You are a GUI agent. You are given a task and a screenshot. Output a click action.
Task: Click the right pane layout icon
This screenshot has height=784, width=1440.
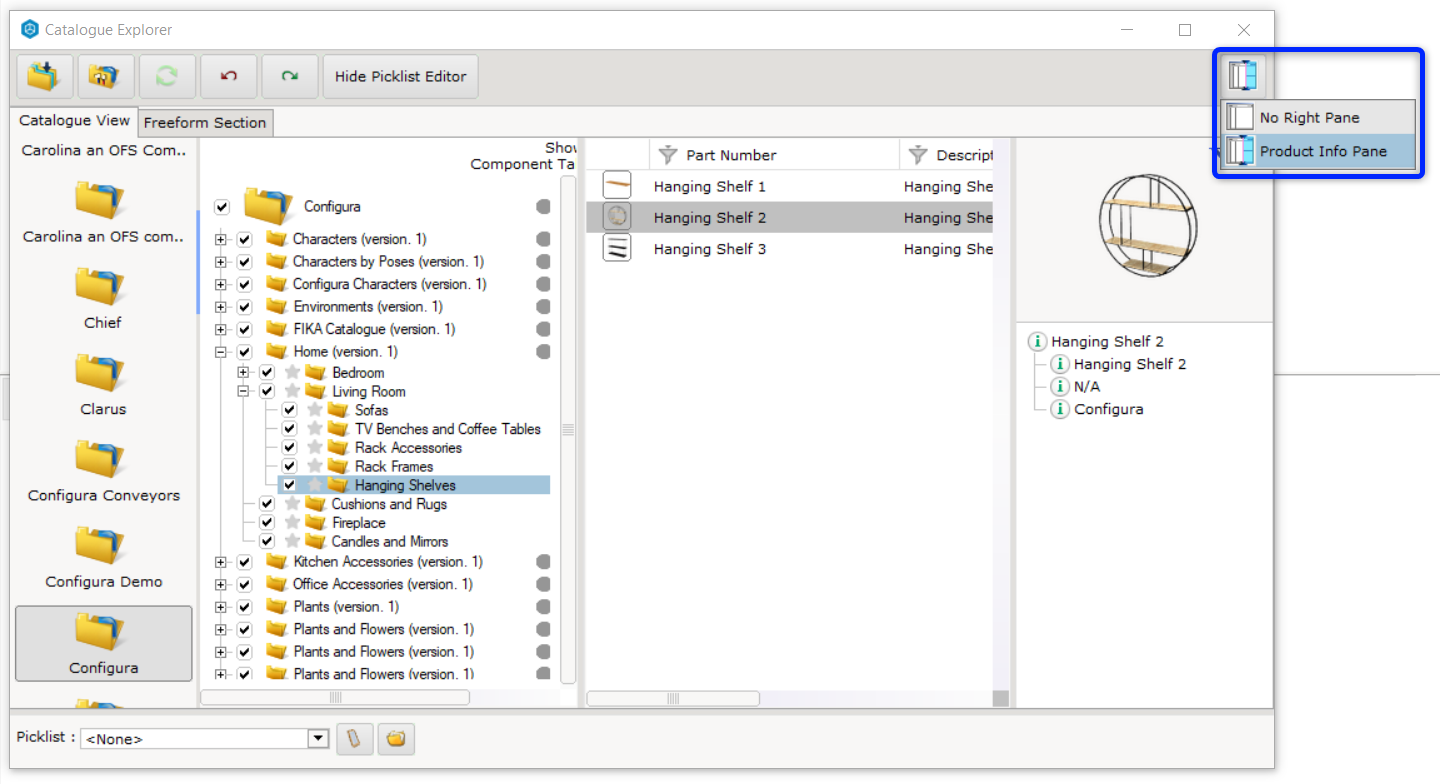[x=1243, y=76]
